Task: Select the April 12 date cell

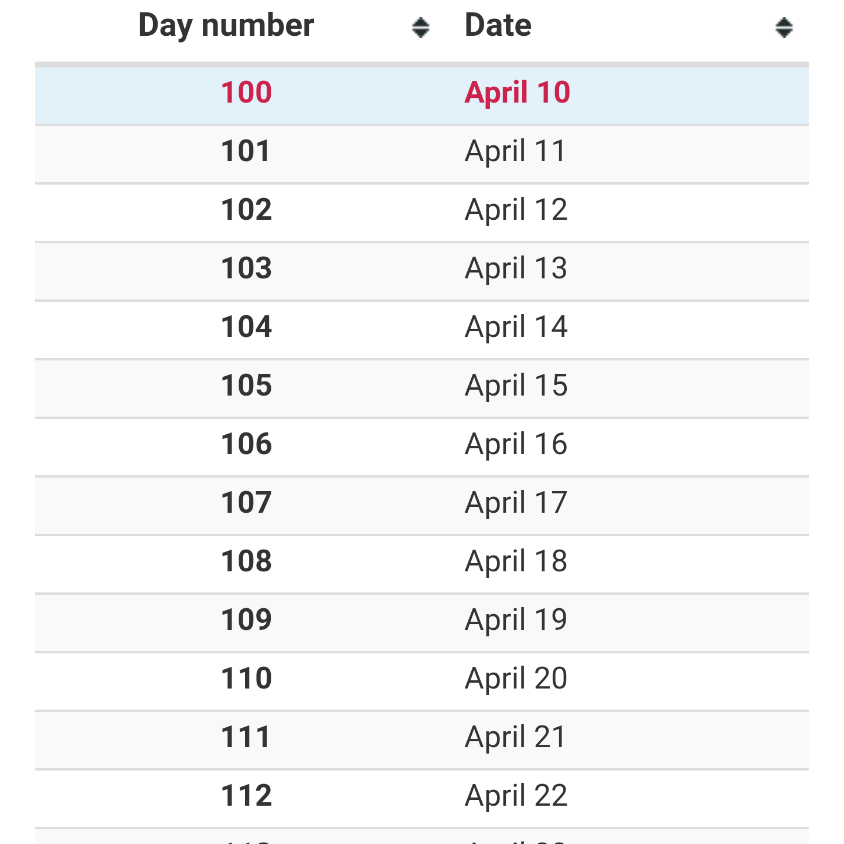Action: pyautogui.click(x=516, y=210)
